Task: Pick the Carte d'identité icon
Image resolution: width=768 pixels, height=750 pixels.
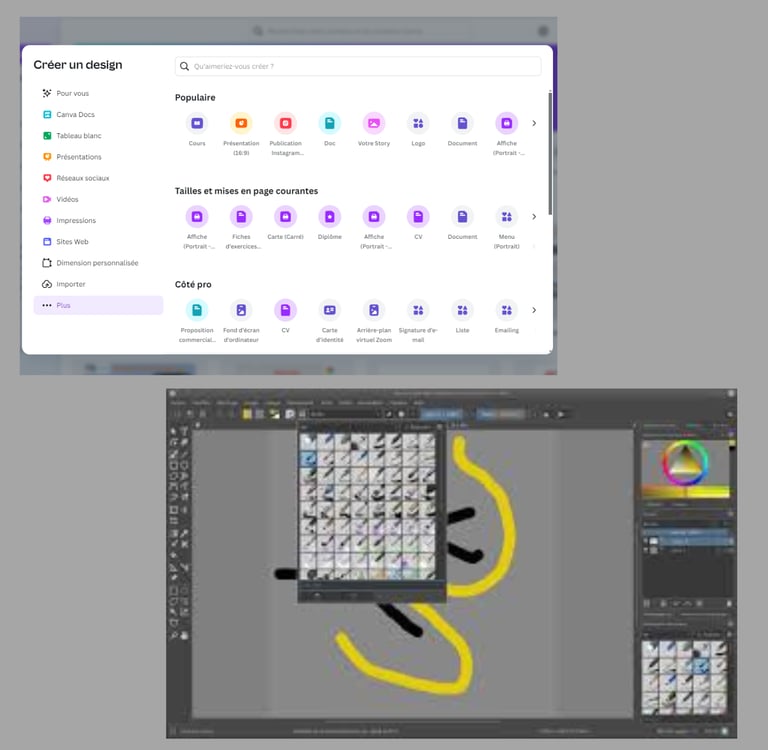Action: pos(330,310)
